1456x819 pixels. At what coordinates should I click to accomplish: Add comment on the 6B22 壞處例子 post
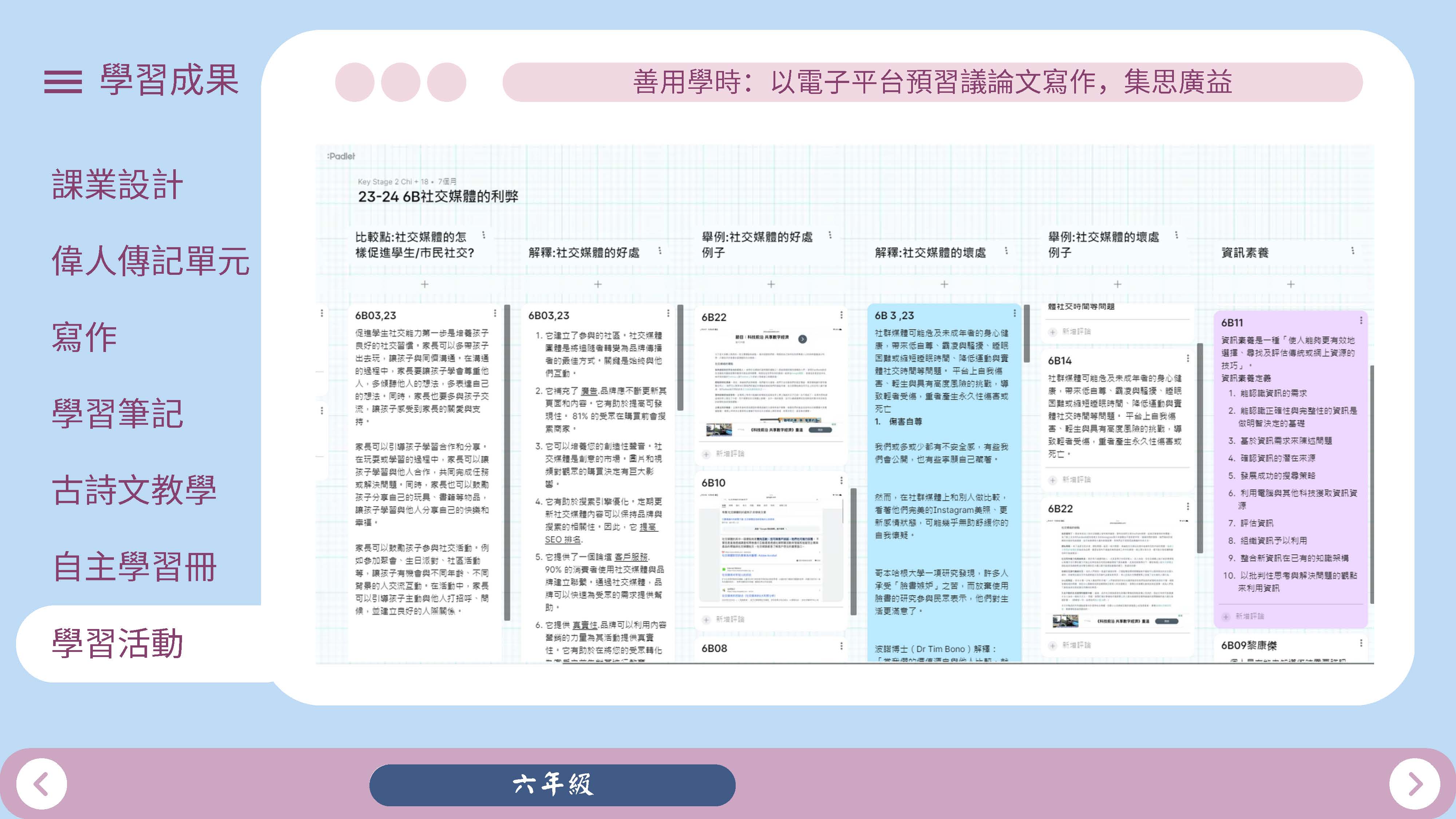(1070, 645)
